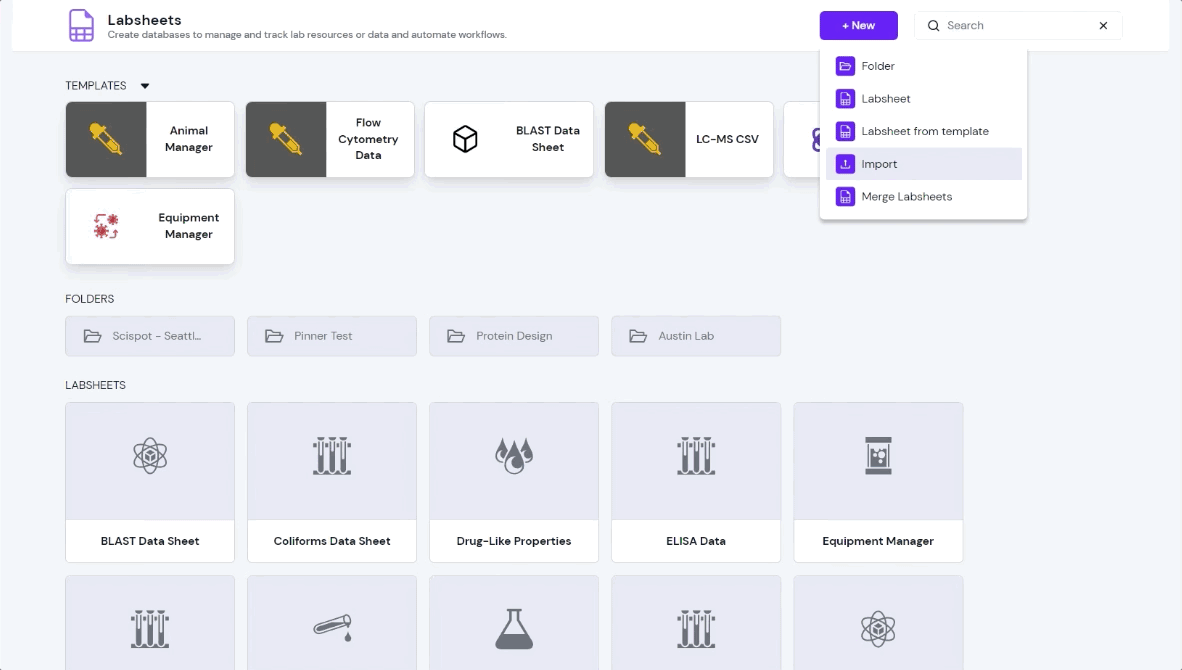Click the Labsheet menu item icon
This screenshot has height=670, width=1182.
tap(845, 99)
